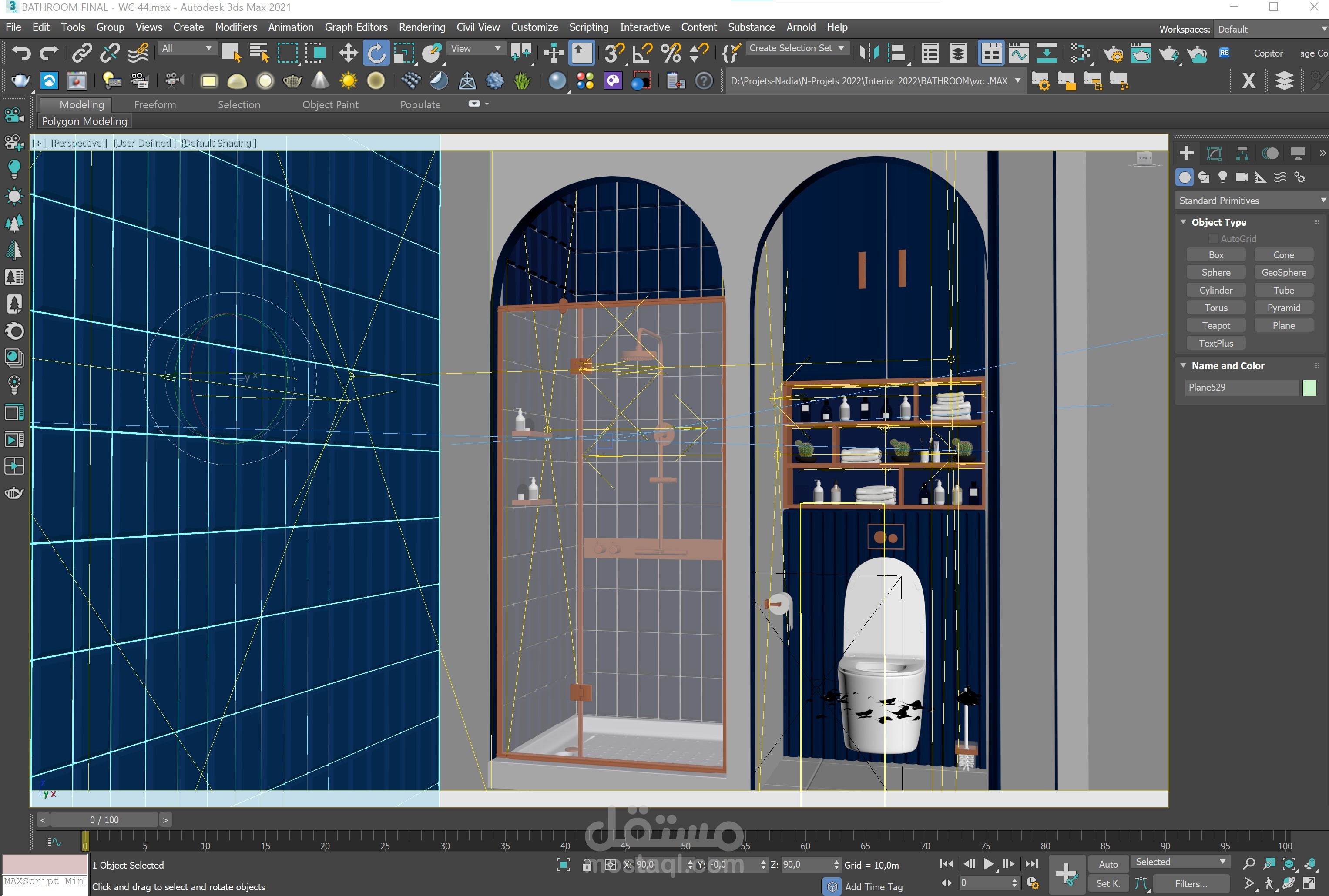Select the Cameras category icon
This screenshot has height=896, width=1329.
coord(1241,177)
